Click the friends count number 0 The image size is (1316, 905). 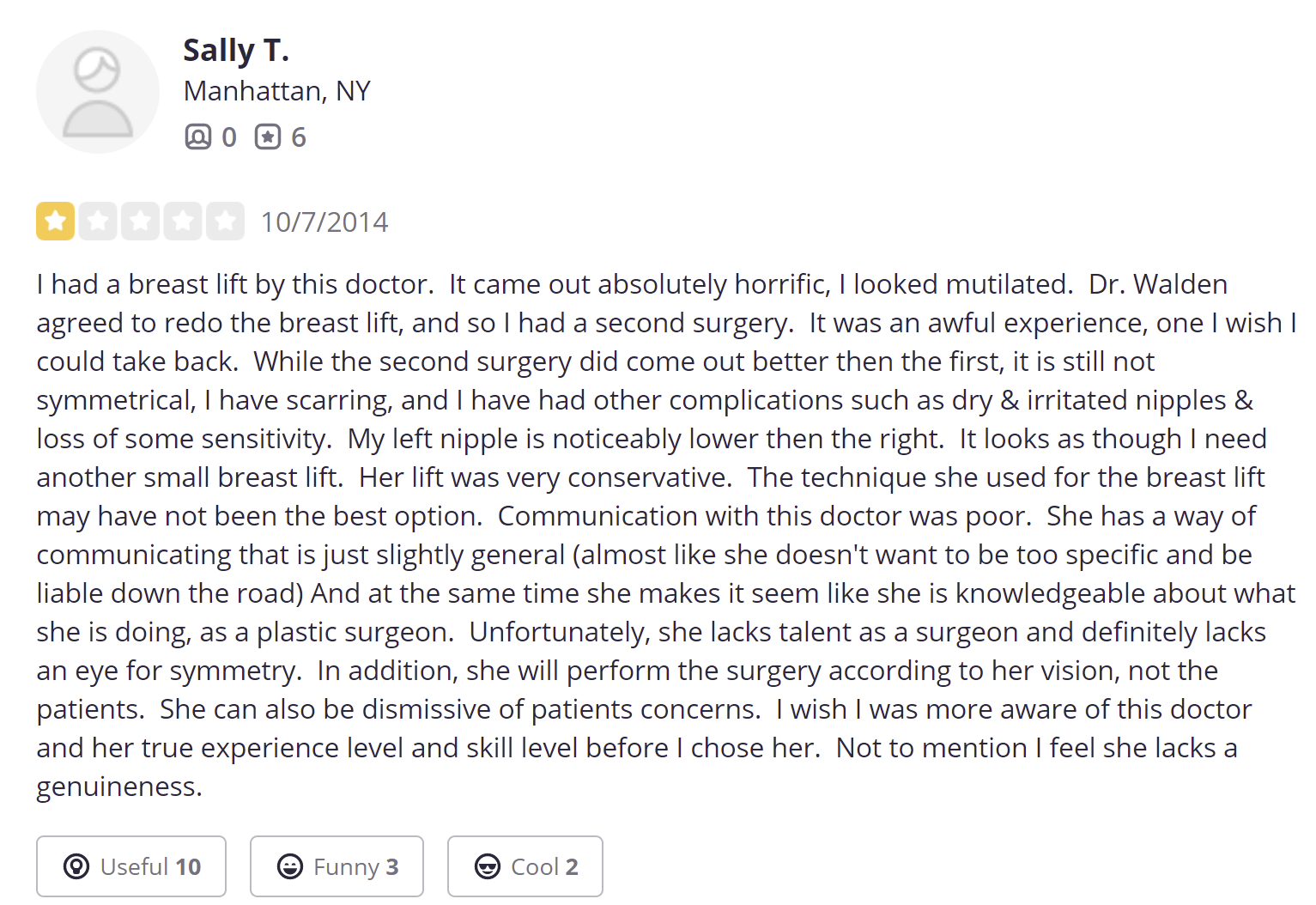point(229,137)
